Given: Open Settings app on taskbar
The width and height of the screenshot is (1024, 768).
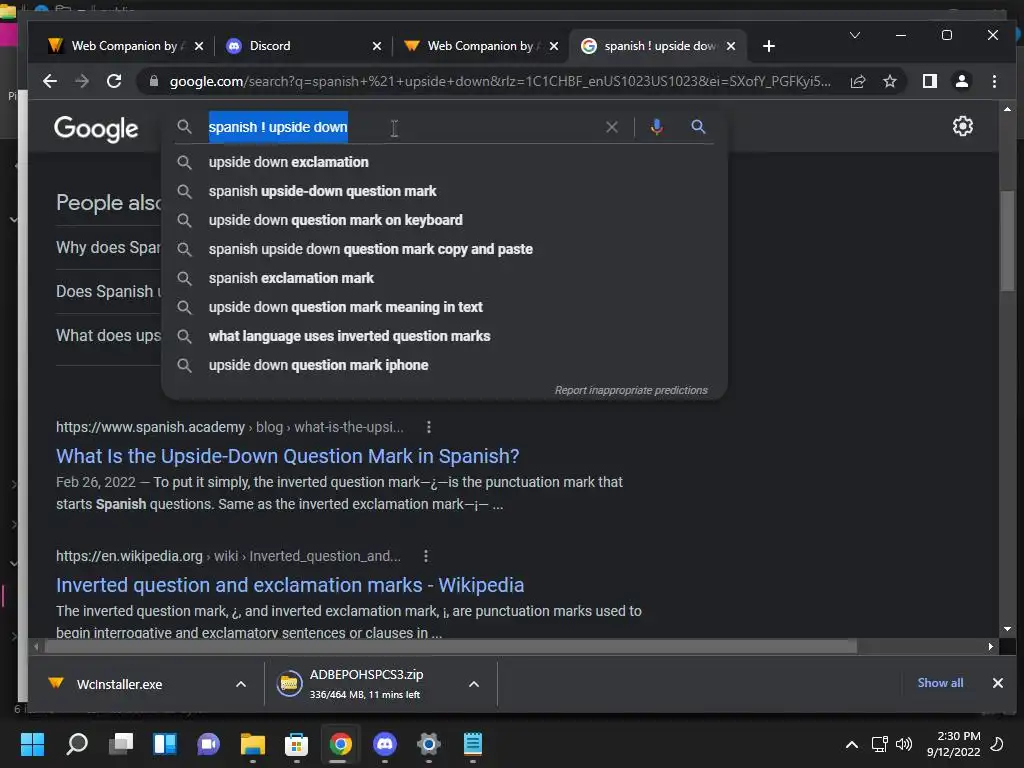Looking at the screenshot, I should 428,744.
